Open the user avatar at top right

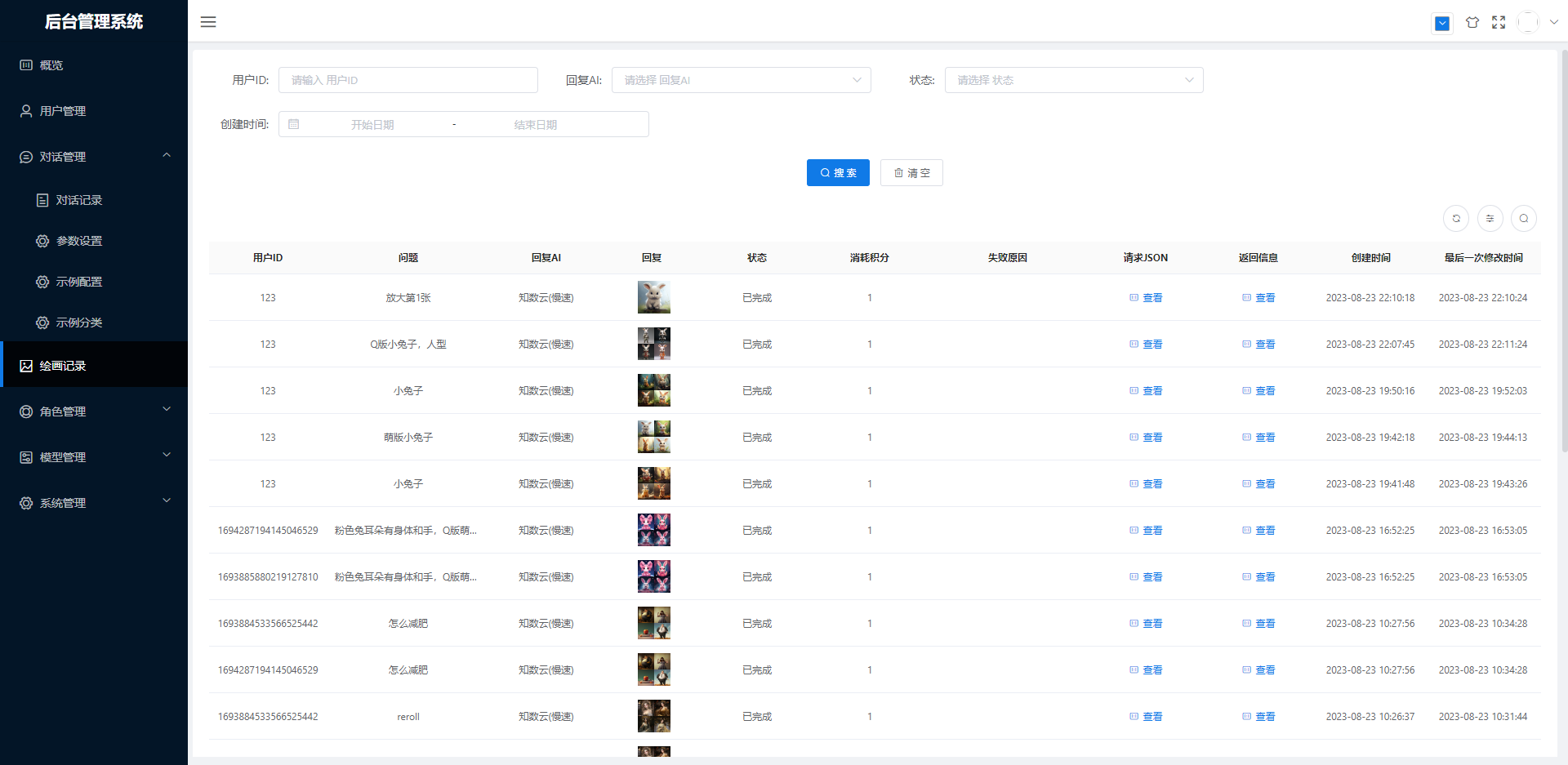pyautogui.click(x=1528, y=23)
